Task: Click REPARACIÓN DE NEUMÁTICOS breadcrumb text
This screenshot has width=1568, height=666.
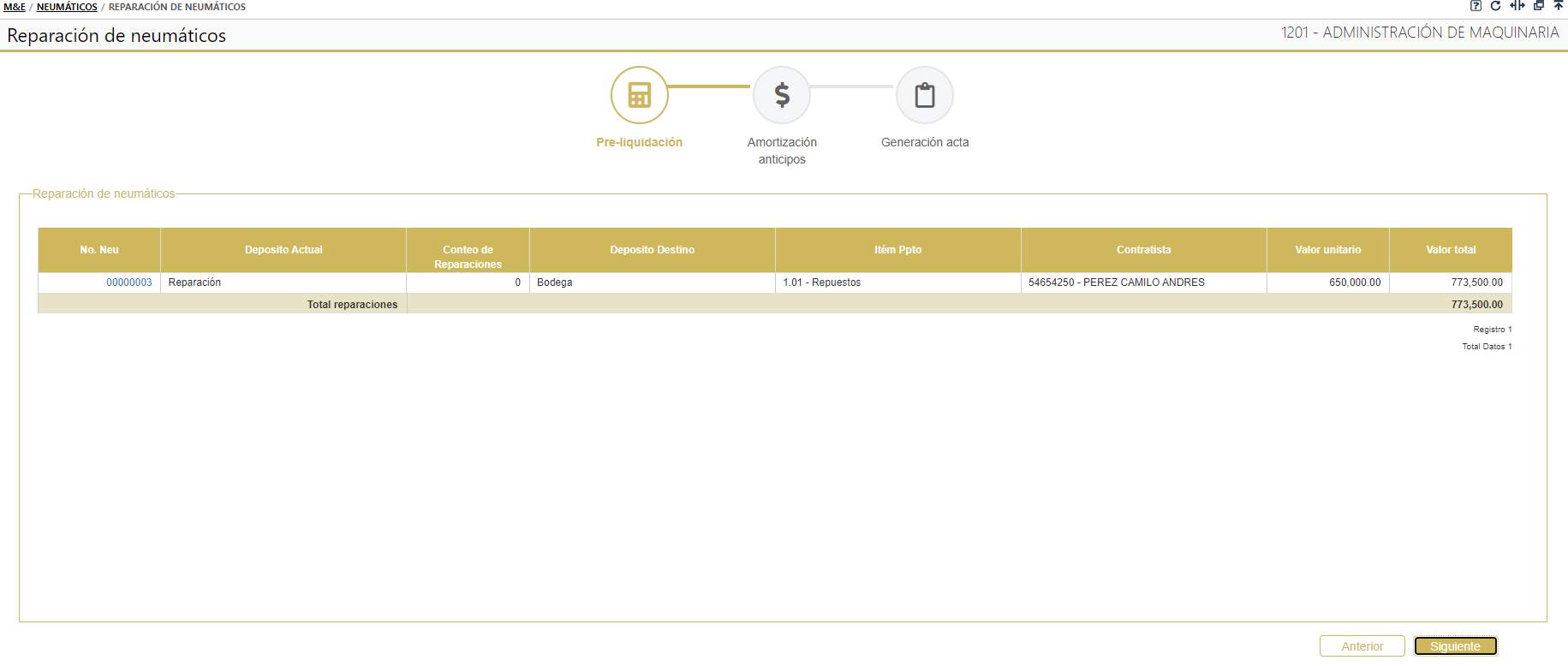Action: [x=177, y=7]
